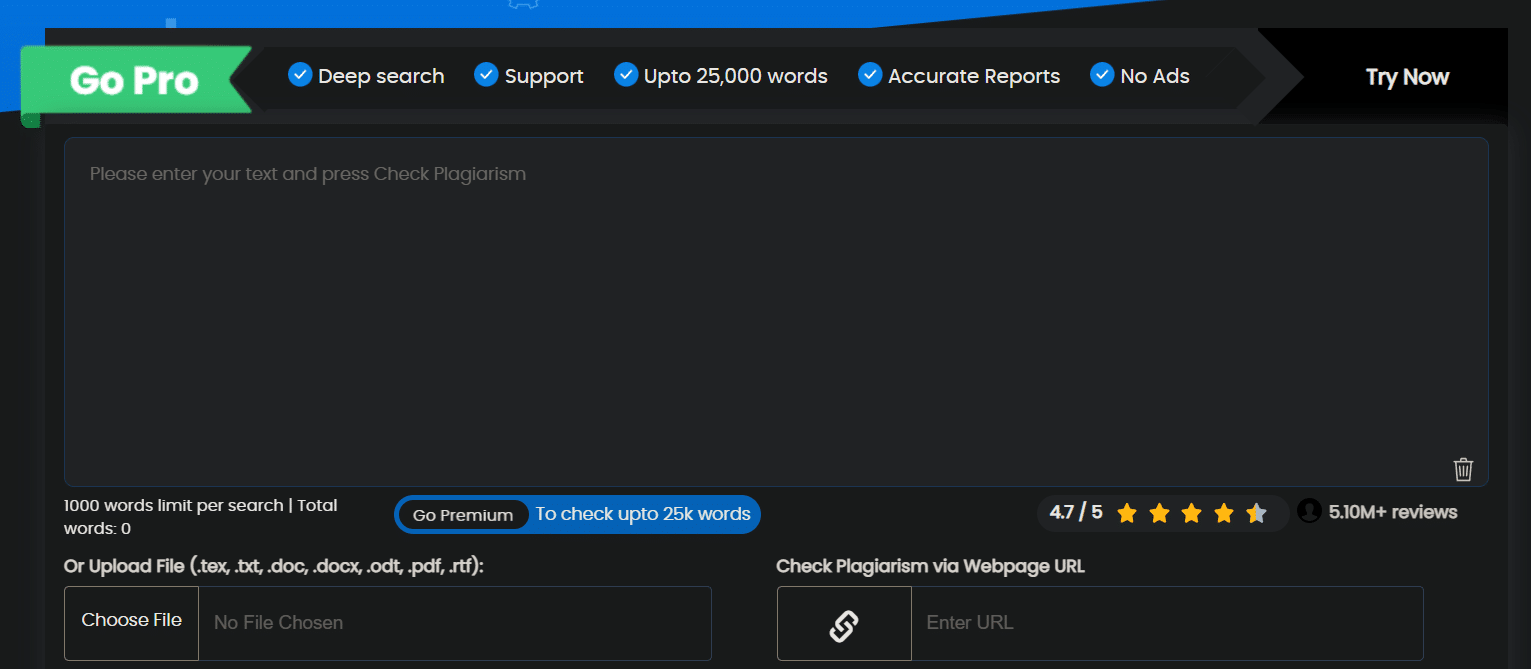
Task: Click the No File Chosen field
Action: click(454, 623)
